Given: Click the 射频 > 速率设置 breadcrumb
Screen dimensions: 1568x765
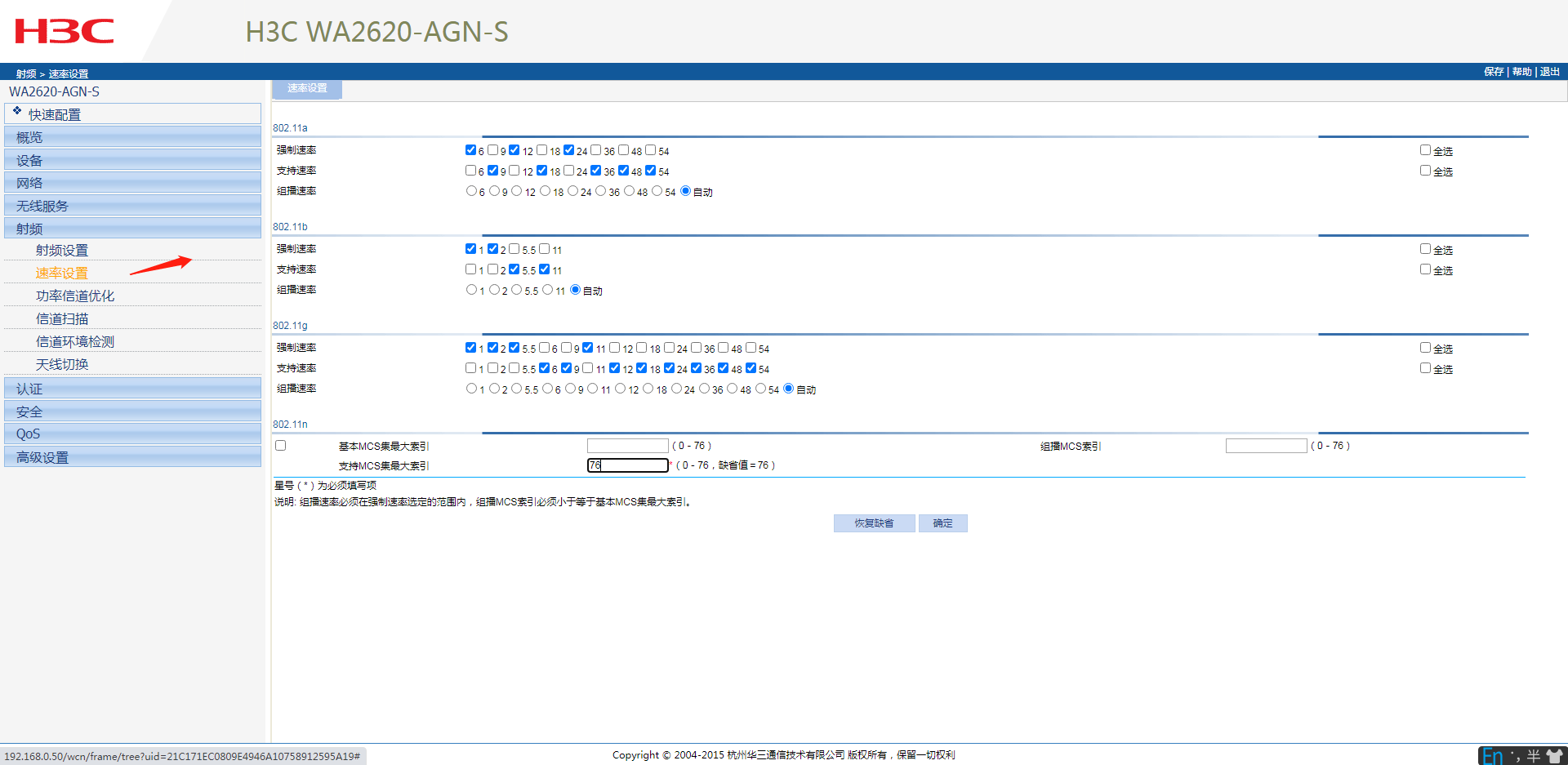Looking at the screenshot, I should pyautogui.click(x=52, y=73).
